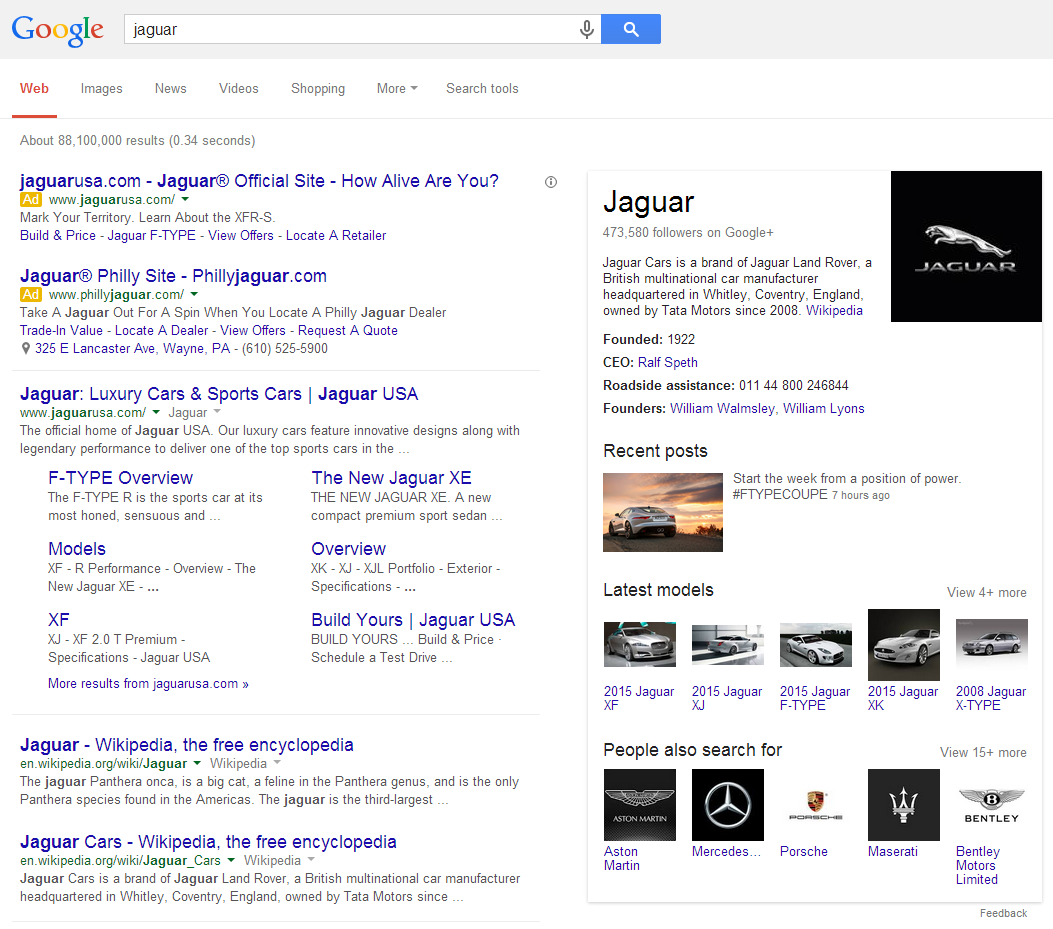This screenshot has height=929, width=1053.
Task: Open the XF sitelink heading
Action: click(58, 619)
